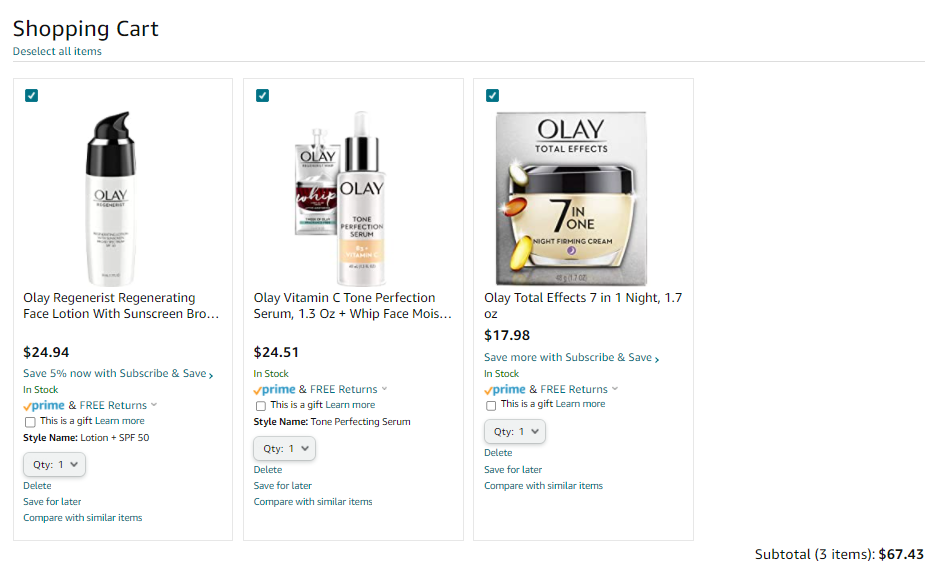Expand the quantity selector for Vitamin C serum
Image resolution: width=938 pixels, height=583 pixels.
[284, 448]
